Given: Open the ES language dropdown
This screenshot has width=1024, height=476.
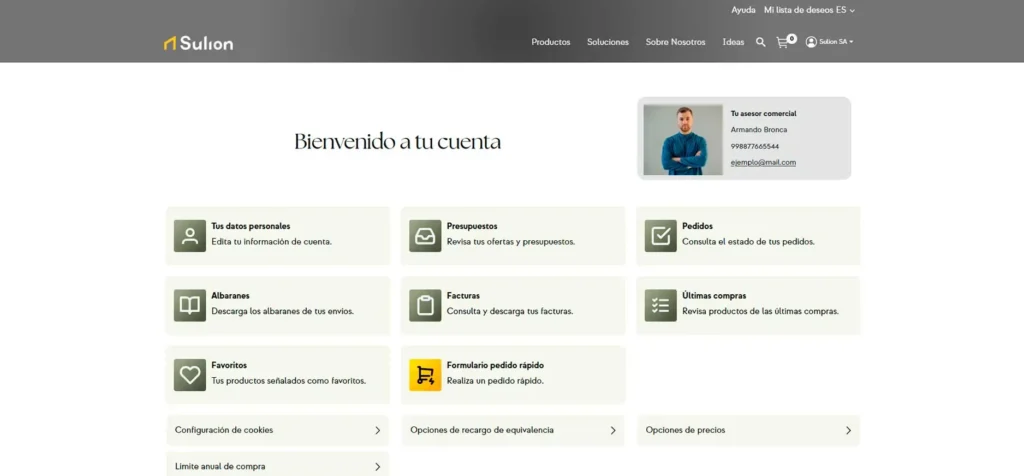Looking at the screenshot, I should (x=845, y=10).
